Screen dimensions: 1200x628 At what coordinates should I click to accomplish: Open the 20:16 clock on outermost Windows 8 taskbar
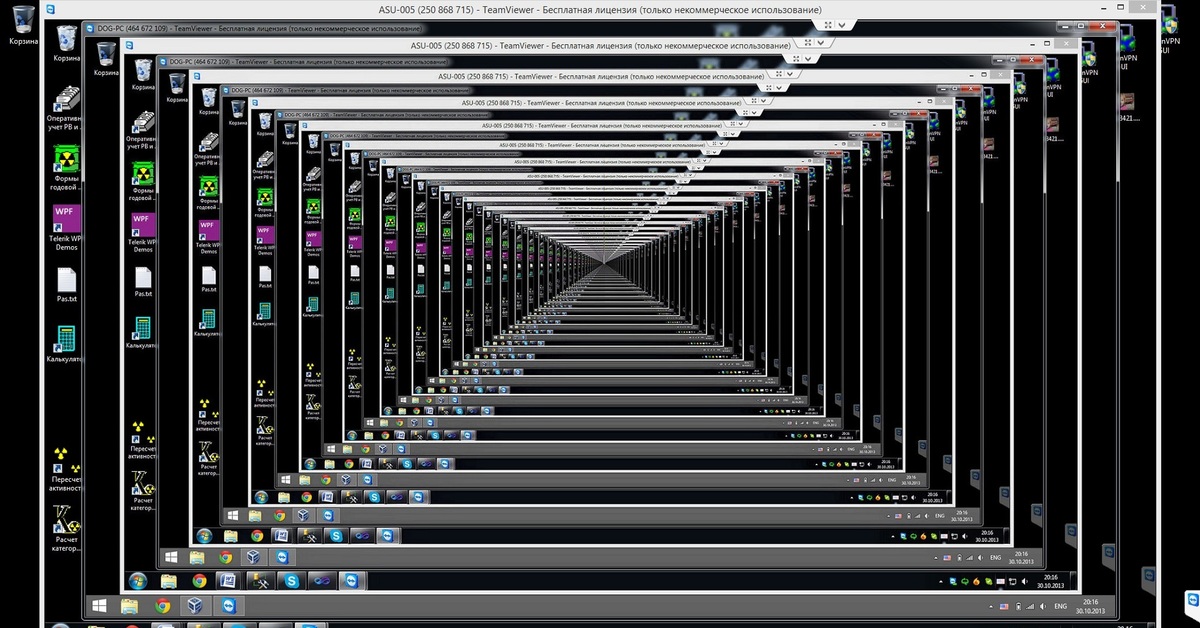pos(1089,606)
